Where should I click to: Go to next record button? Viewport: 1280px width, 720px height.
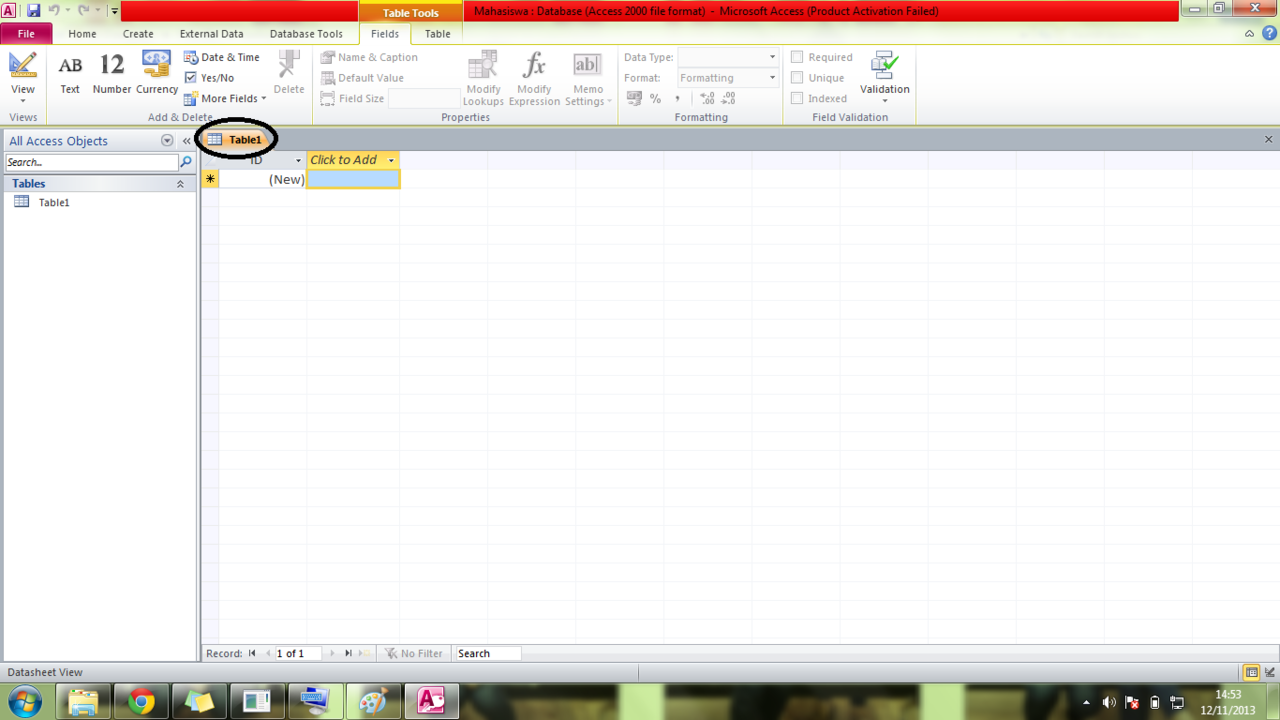pyautogui.click(x=333, y=653)
